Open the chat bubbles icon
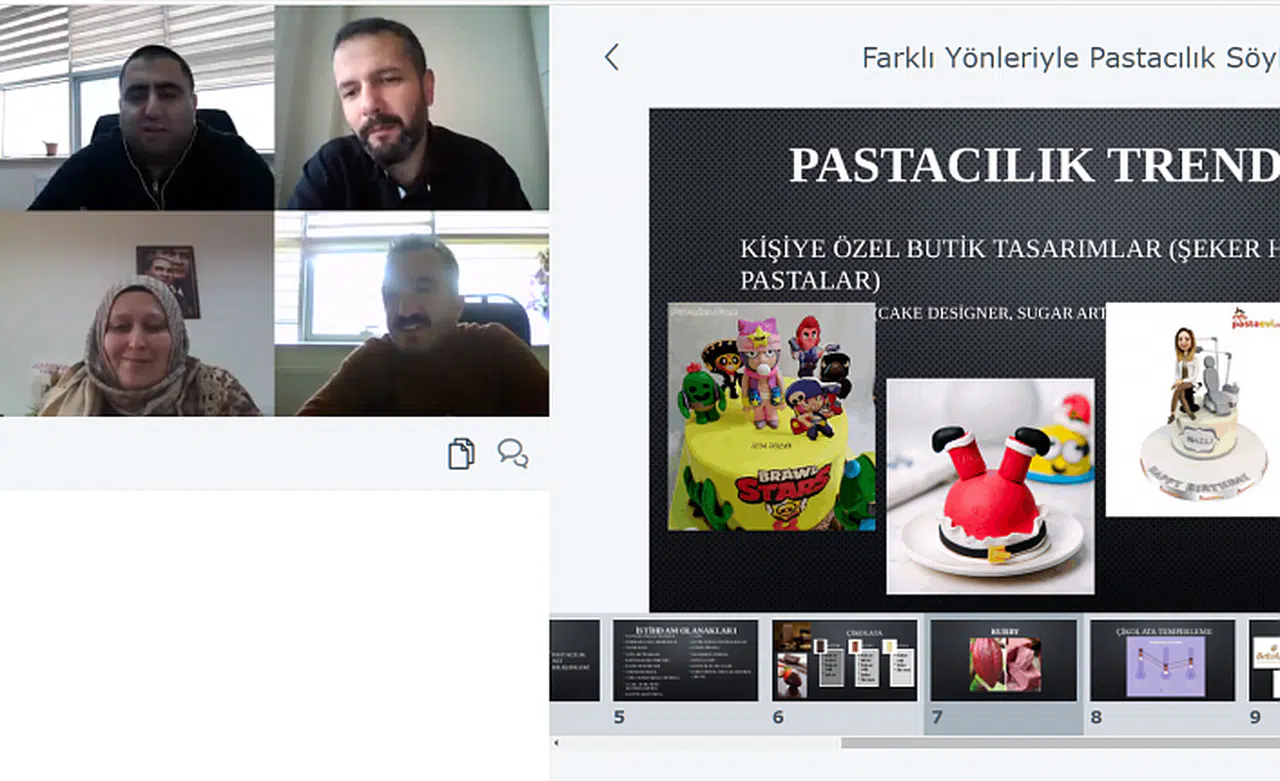Viewport: 1280px width, 781px height. tap(513, 453)
